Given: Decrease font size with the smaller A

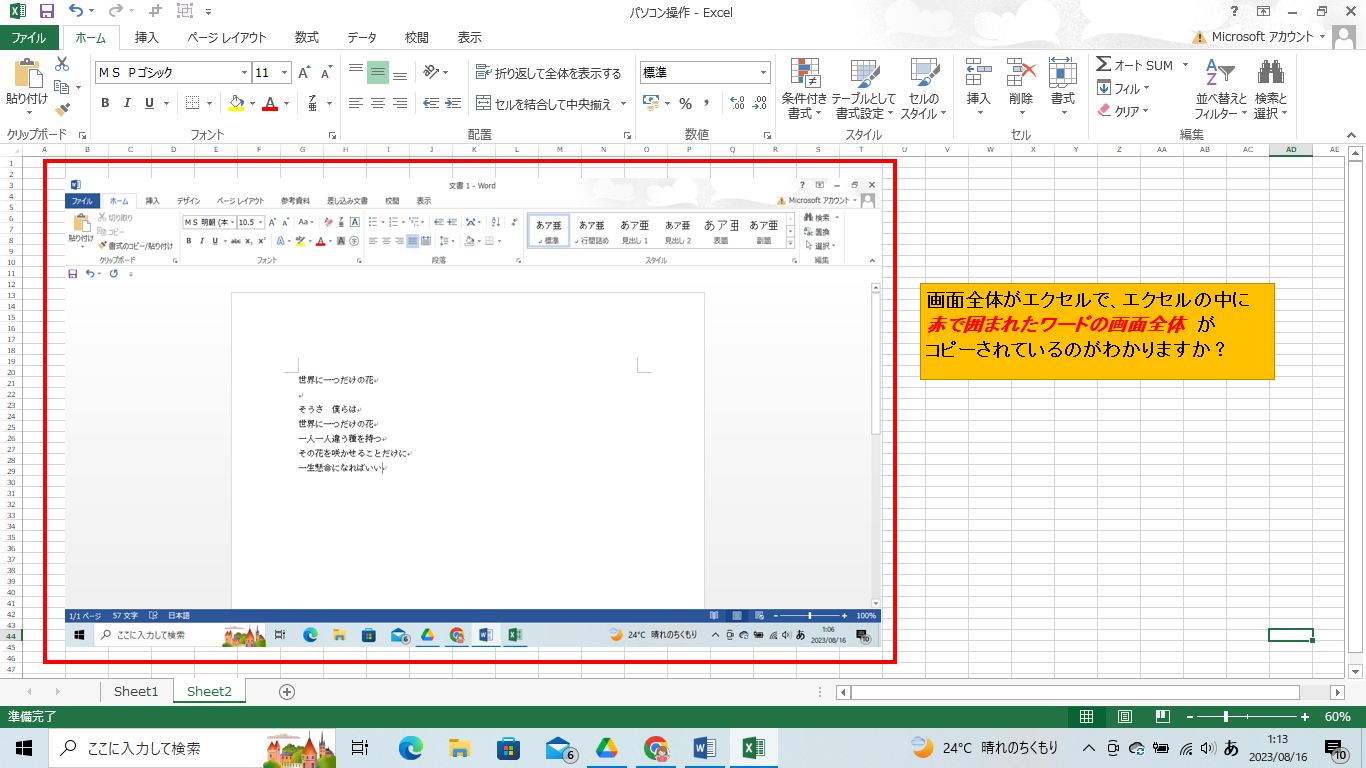Looking at the screenshot, I should click(x=325, y=73).
